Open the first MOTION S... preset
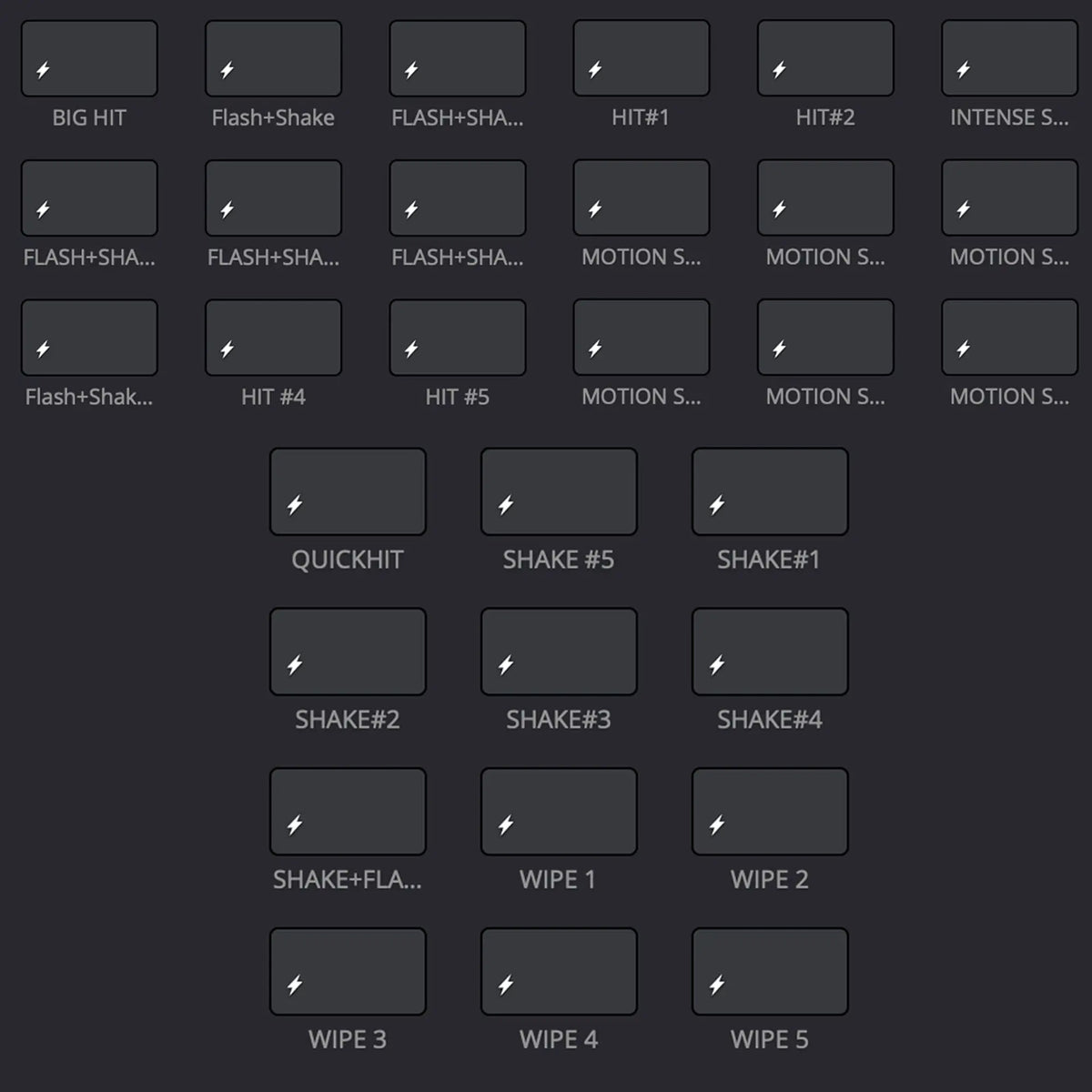Image resolution: width=1092 pixels, height=1092 pixels. [641, 197]
